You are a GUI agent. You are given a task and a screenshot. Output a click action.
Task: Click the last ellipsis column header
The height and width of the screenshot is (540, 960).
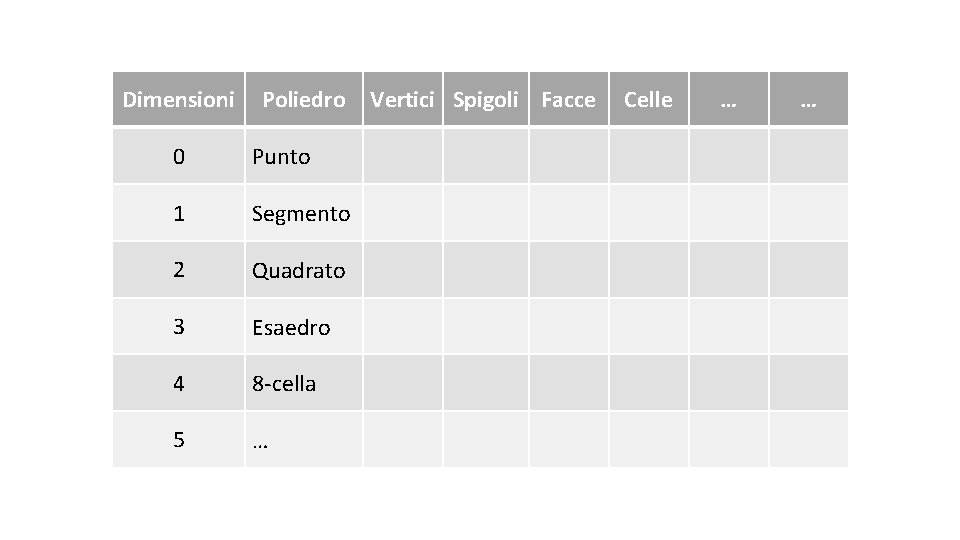point(808,100)
